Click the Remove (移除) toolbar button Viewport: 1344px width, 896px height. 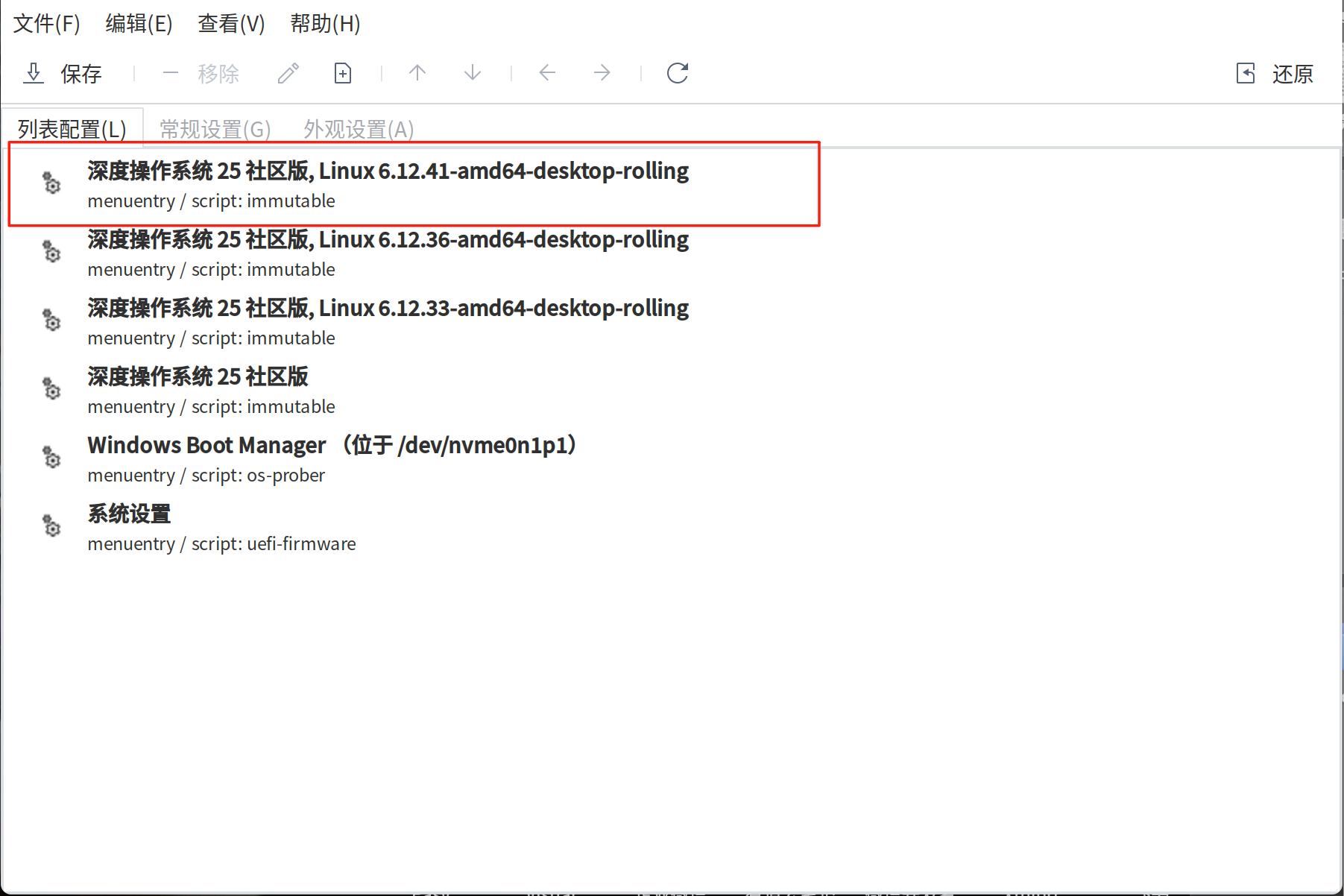201,73
